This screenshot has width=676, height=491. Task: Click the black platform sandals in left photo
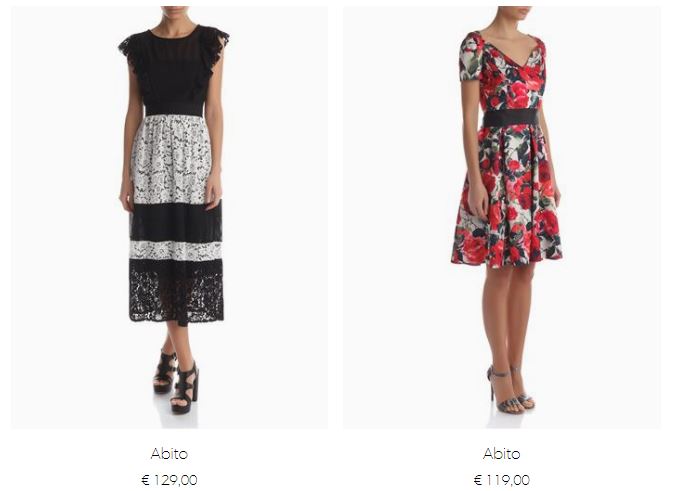(x=177, y=382)
